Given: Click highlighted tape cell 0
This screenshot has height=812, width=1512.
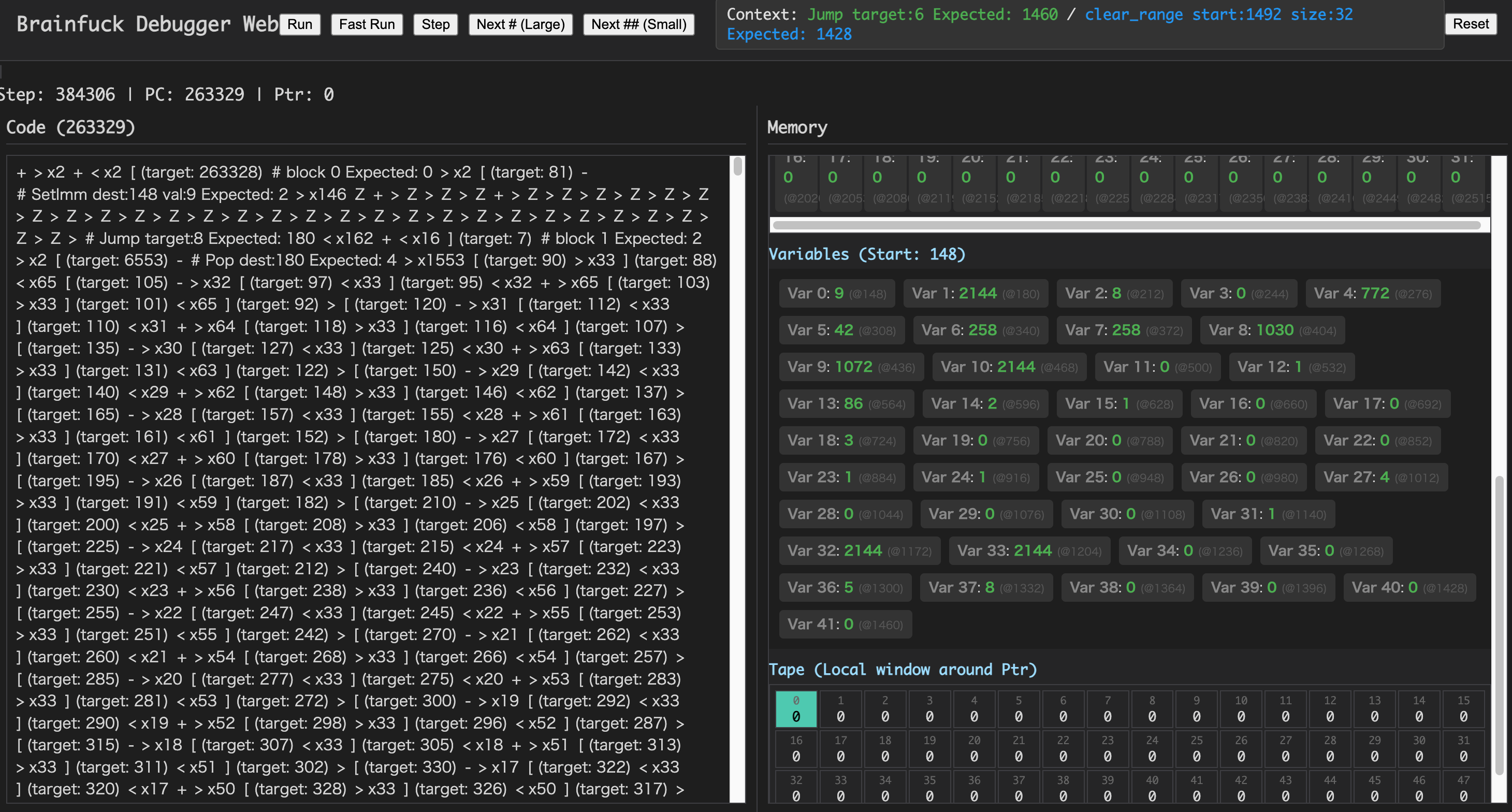Looking at the screenshot, I should 795,709.
